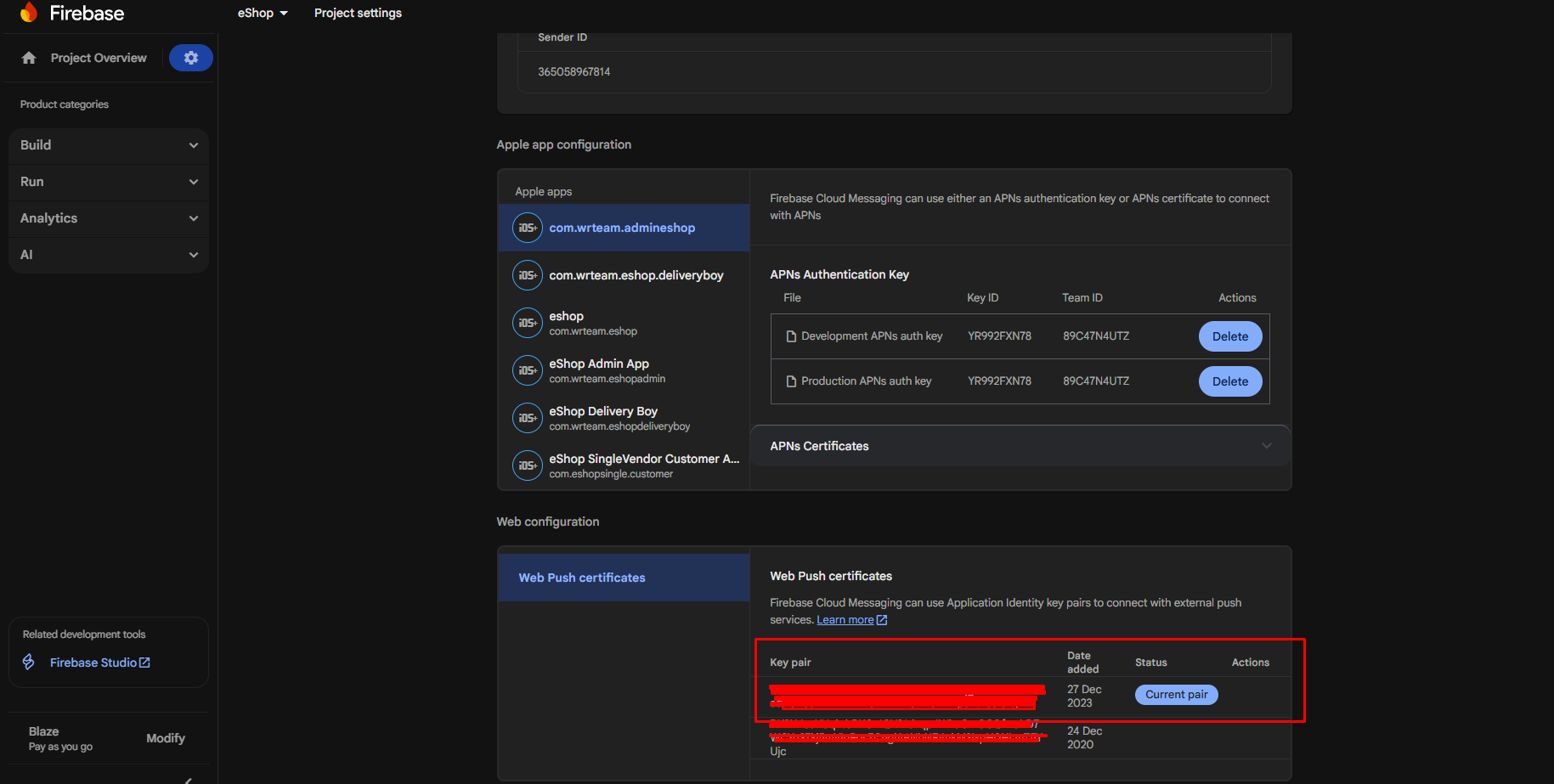Viewport: 1554px width, 784px height.
Task: Delete the Development APNs auth key
Action: pos(1229,336)
